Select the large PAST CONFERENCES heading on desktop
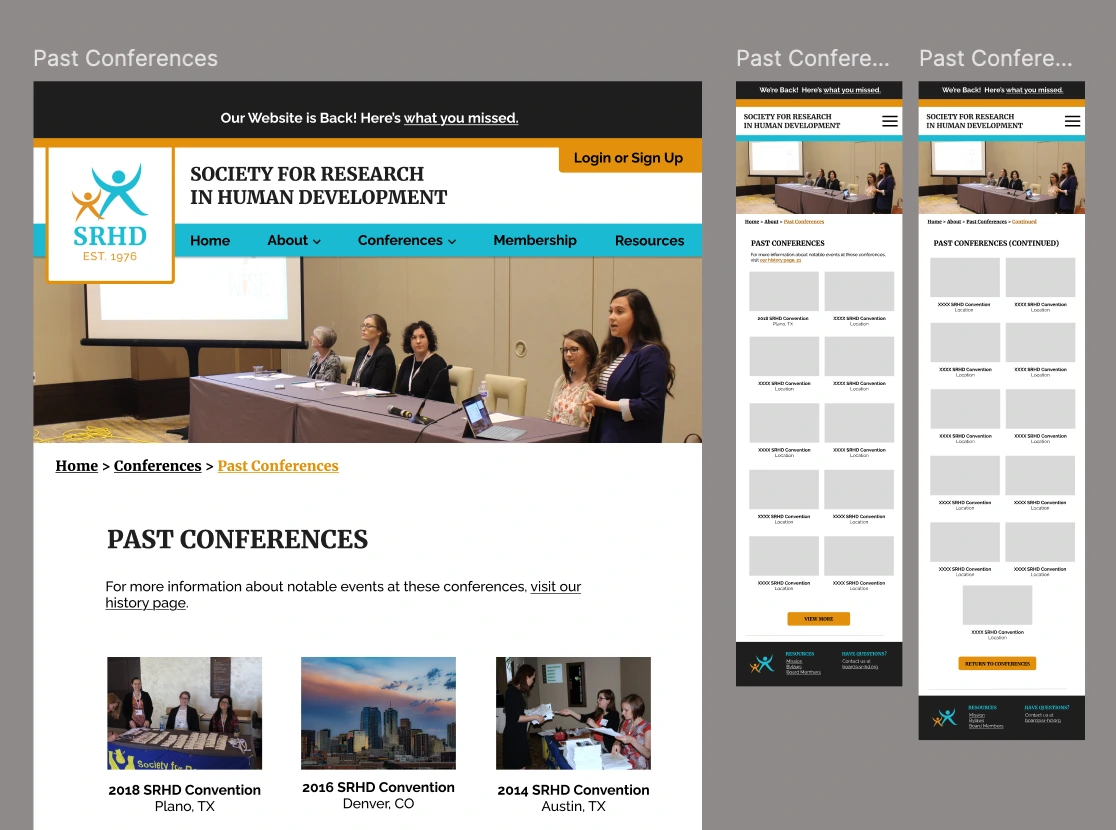Viewport: 1116px width, 830px height. (x=238, y=540)
